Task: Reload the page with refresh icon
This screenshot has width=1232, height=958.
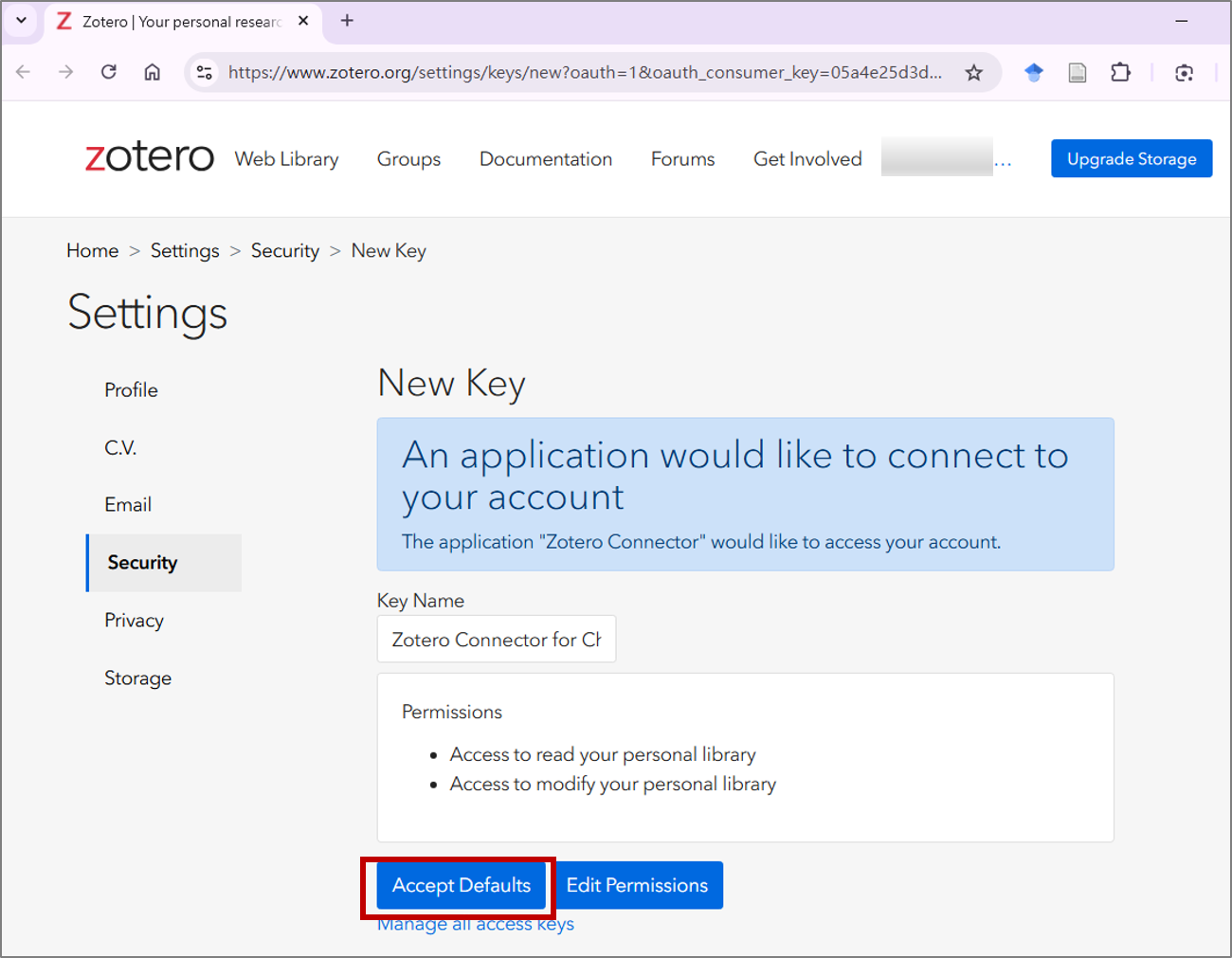Action: click(x=109, y=72)
